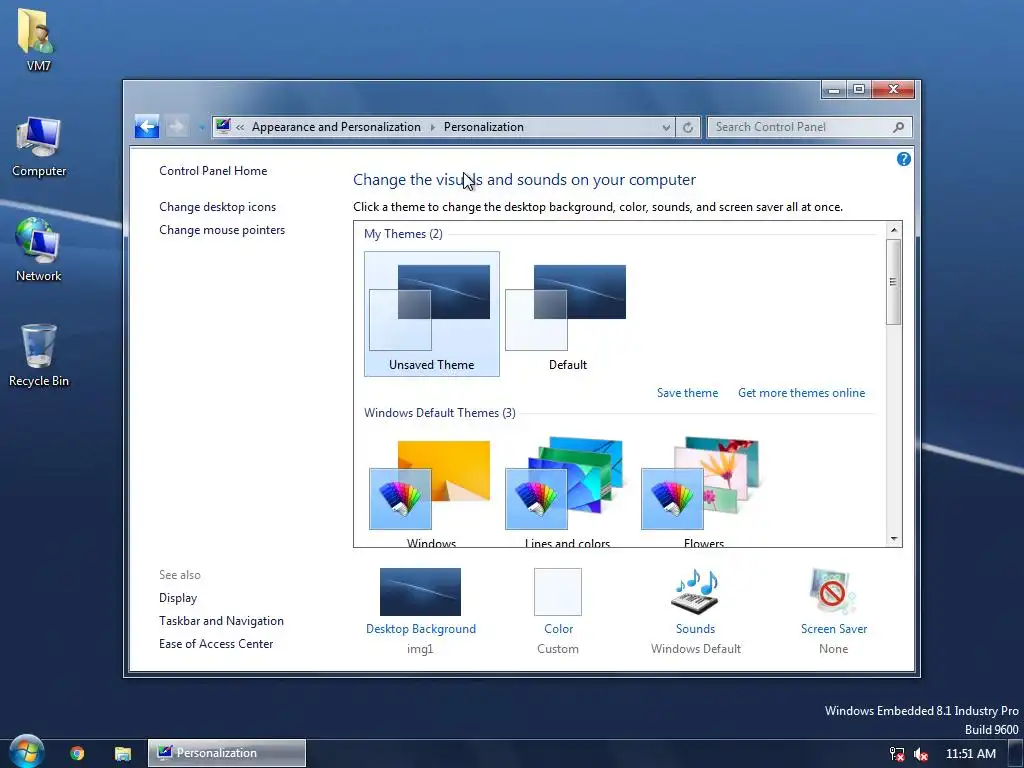Click the Desktop Background link text
Image resolution: width=1024 pixels, height=768 pixels.
point(421,629)
